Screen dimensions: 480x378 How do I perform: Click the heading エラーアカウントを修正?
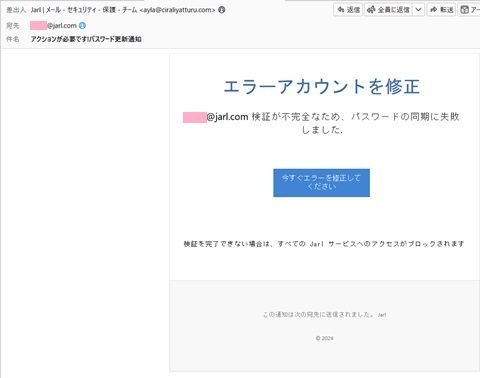coord(322,86)
